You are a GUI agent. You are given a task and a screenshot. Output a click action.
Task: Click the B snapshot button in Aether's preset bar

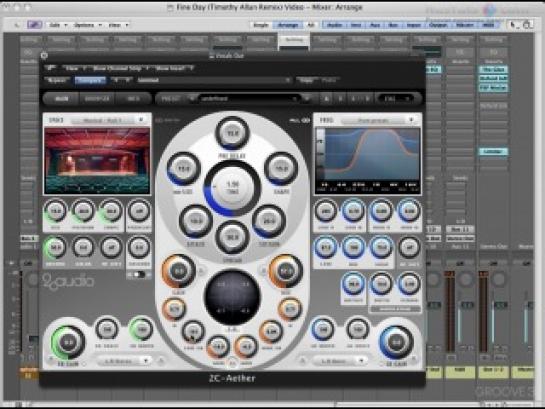340,99
